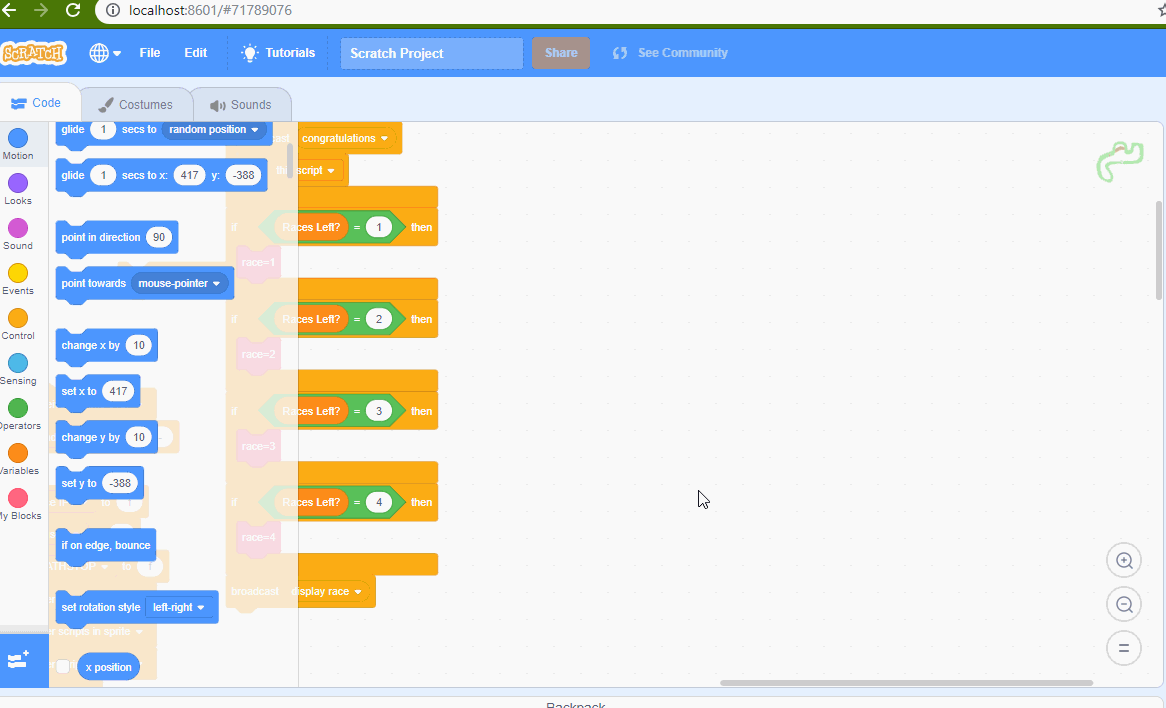Switch to the Costumes tab

click(x=136, y=105)
